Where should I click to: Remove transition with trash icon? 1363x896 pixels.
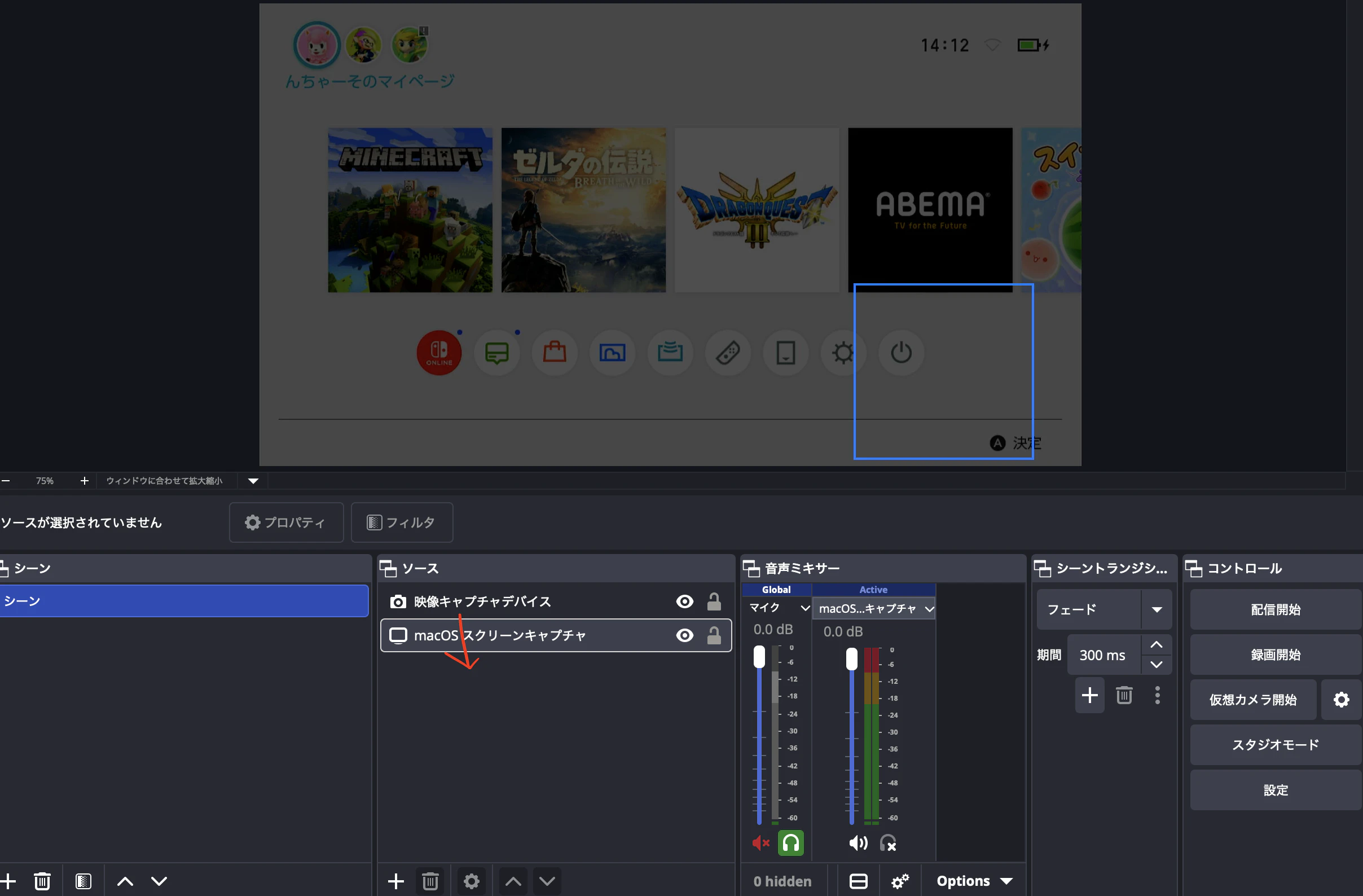pos(1124,695)
